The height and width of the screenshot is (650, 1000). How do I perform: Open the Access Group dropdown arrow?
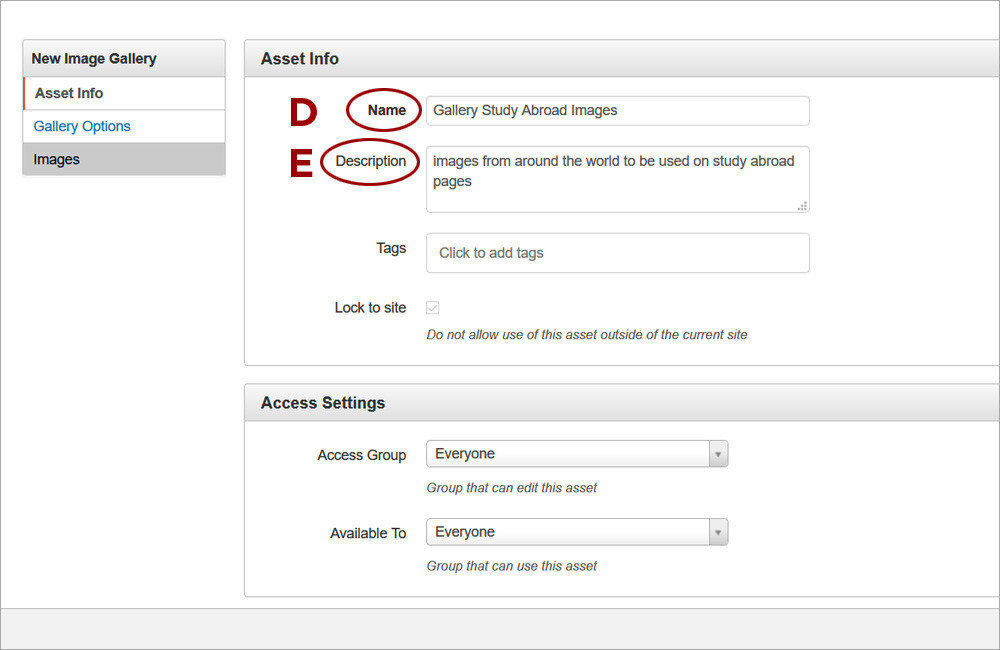coord(718,453)
